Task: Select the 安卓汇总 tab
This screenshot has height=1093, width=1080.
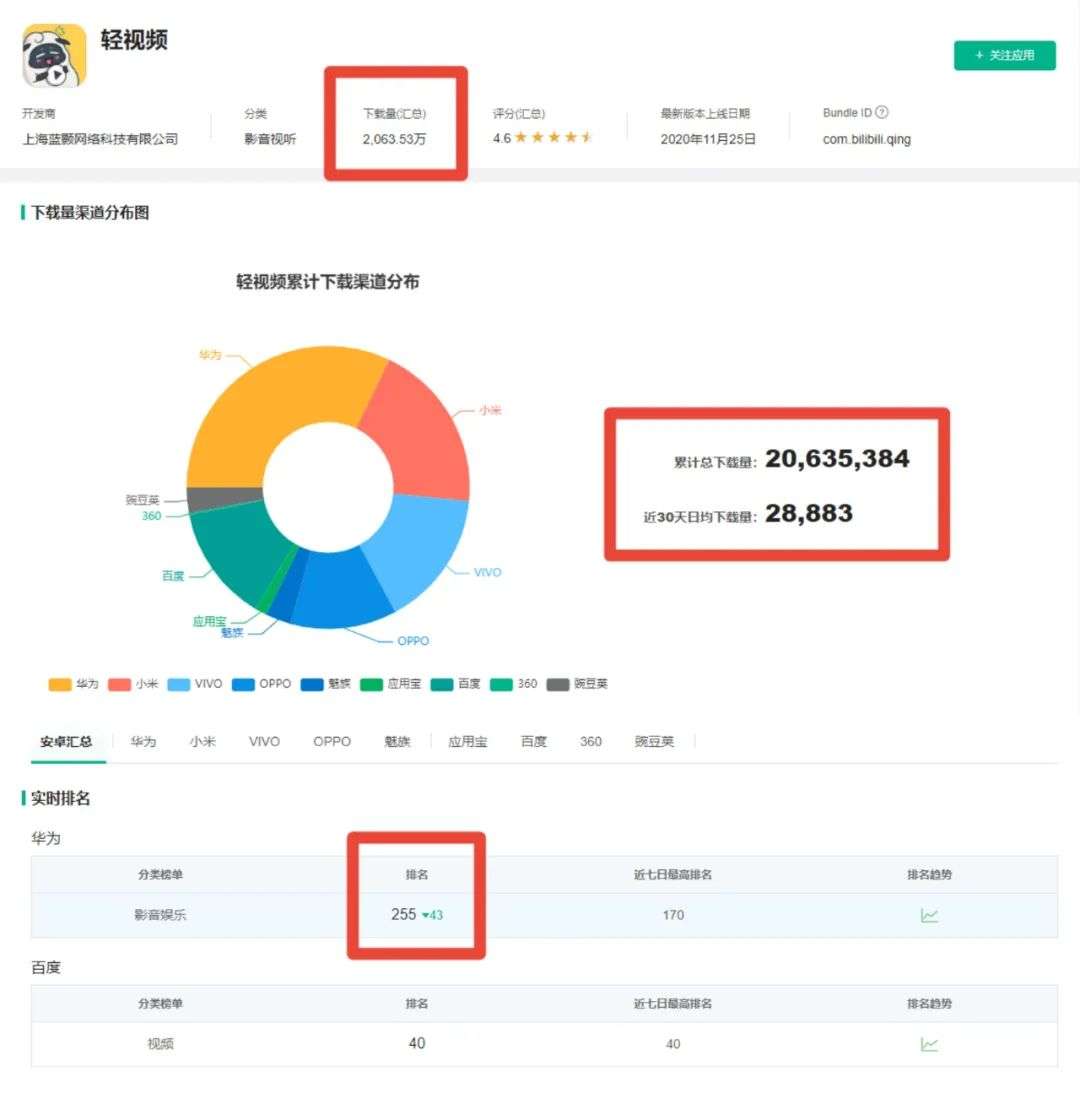Action: click(66, 742)
